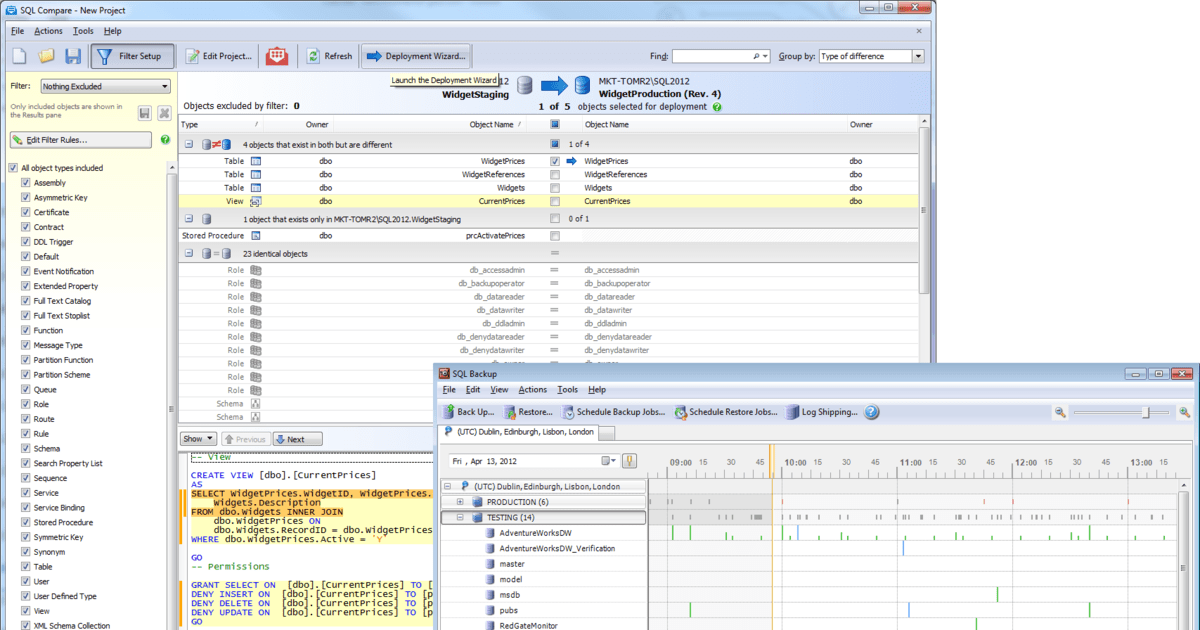Save the project using the floppy disk icon
The image size is (1200, 630).
[x=71, y=56]
